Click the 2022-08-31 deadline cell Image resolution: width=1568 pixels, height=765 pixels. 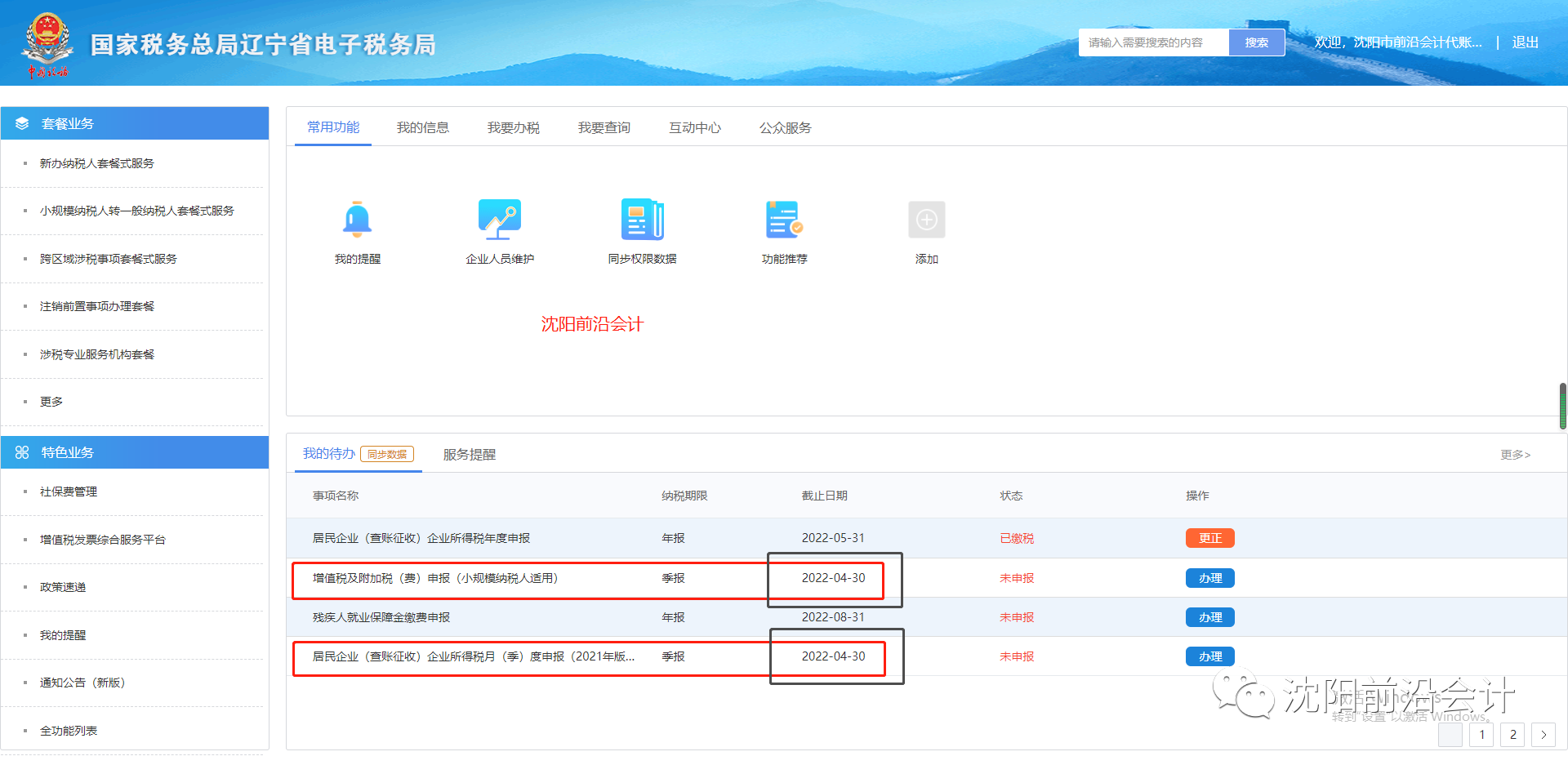tap(833, 617)
